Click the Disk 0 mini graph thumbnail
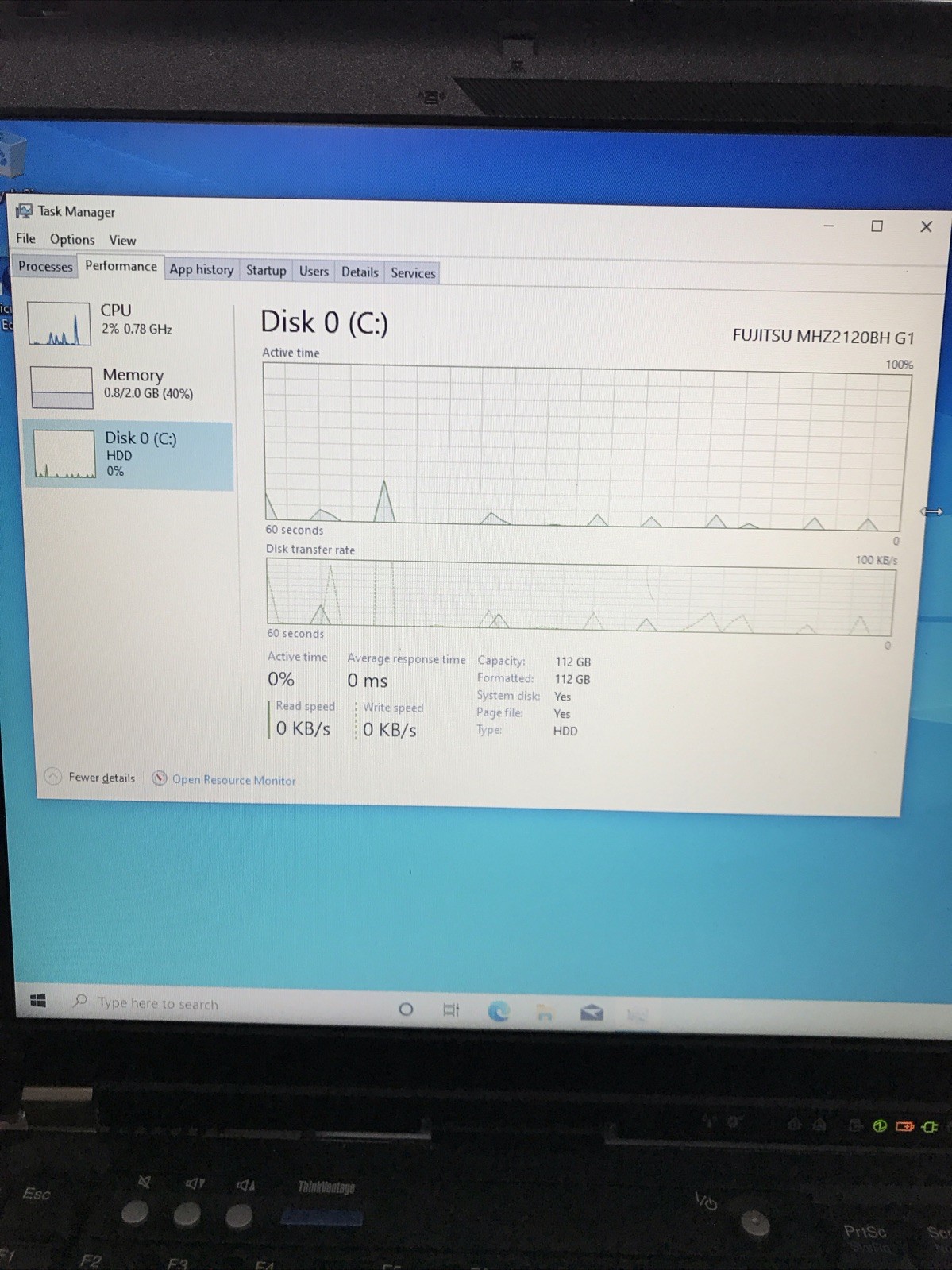This screenshot has width=952, height=1270. pyautogui.click(x=64, y=455)
